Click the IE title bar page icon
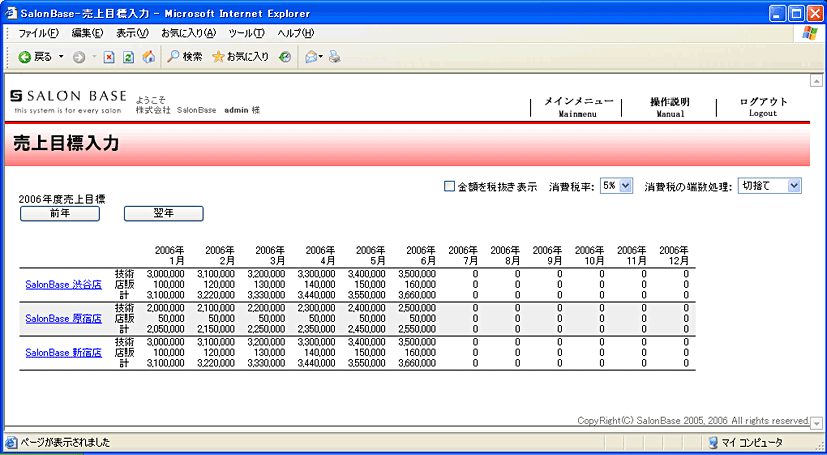The width and height of the screenshot is (827, 455). (x=11, y=12)
